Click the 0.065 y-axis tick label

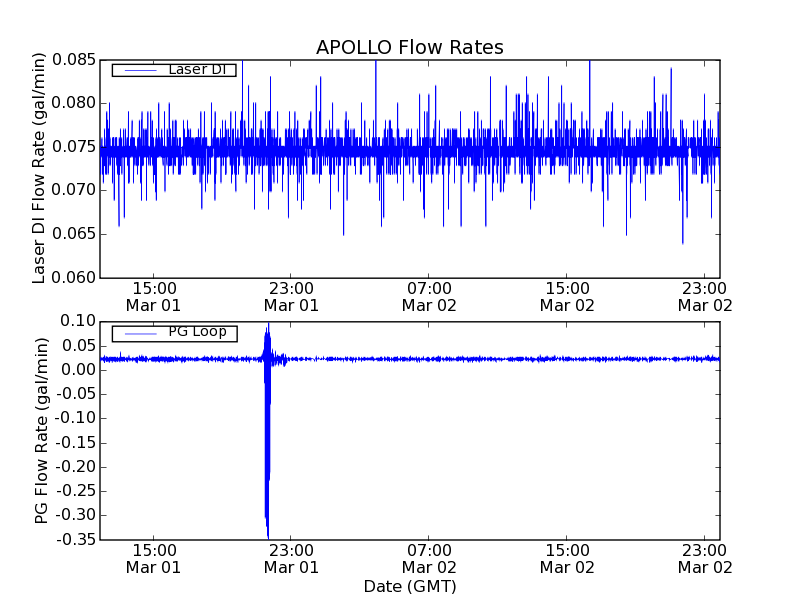(74, 234)
